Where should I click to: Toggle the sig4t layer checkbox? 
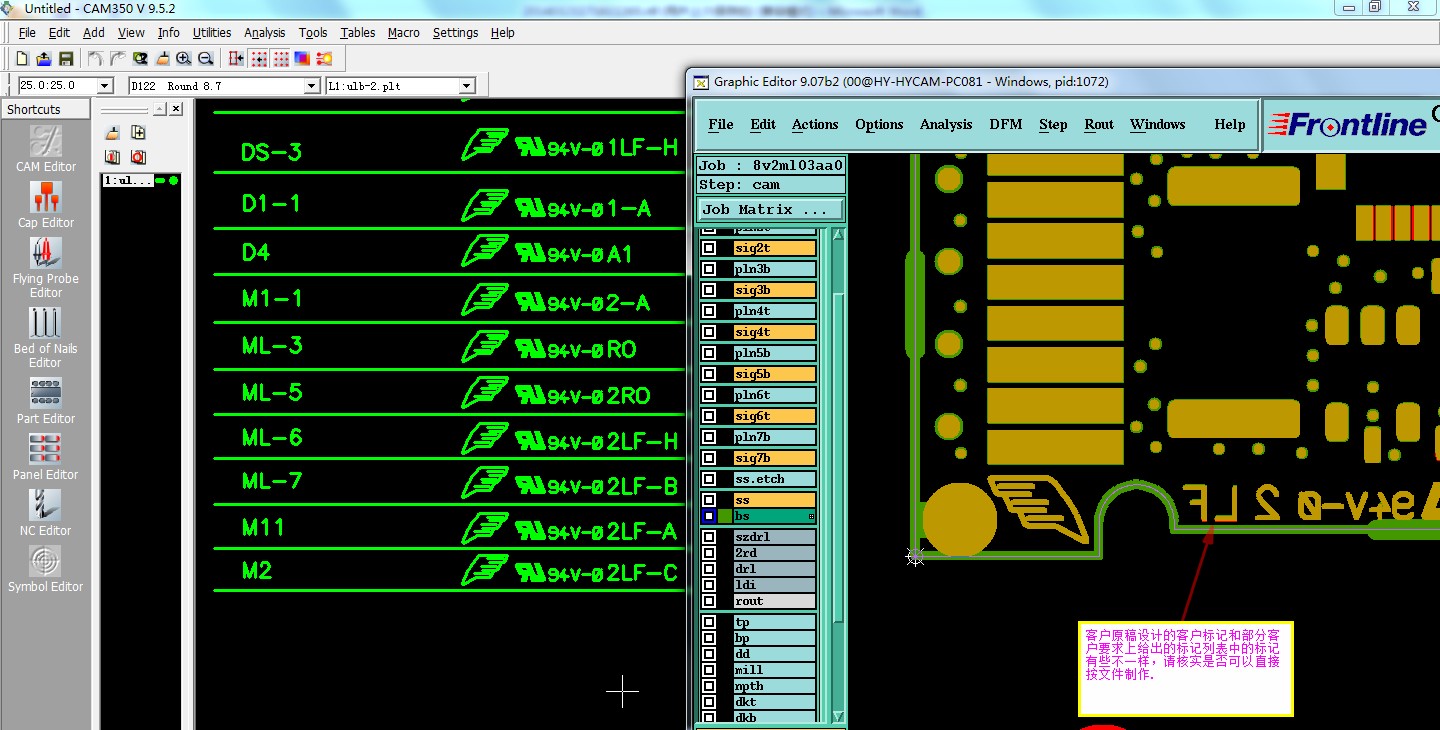pos(709,332)
